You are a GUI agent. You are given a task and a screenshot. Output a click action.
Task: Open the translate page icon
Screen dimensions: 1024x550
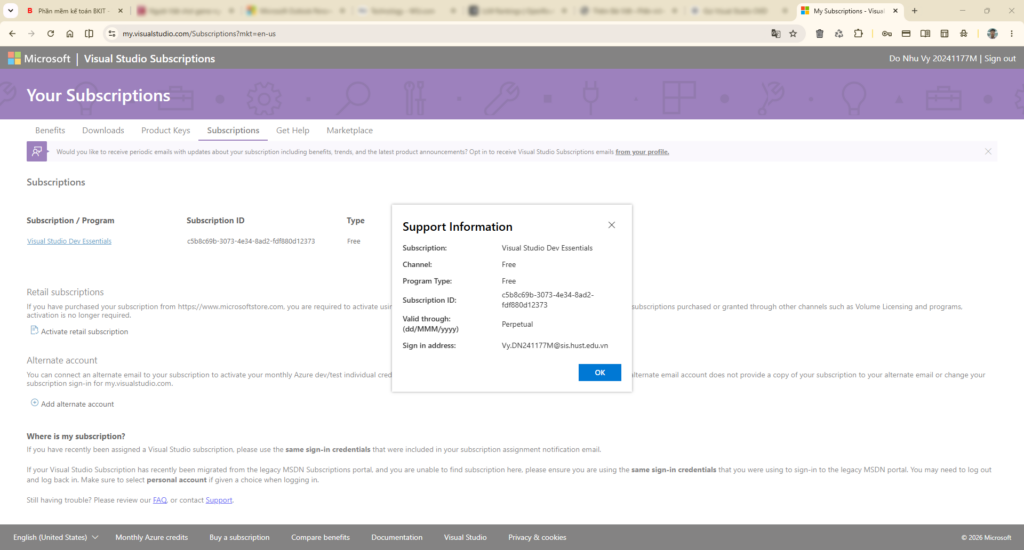[775, 33]
